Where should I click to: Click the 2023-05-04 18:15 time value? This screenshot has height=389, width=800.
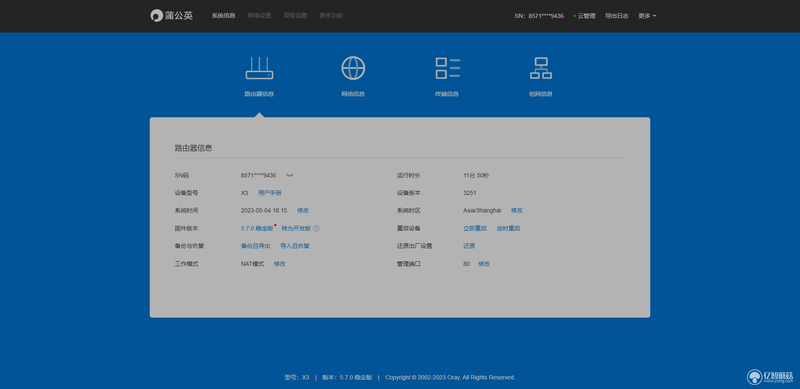pyautogui.click(x=264, y=210)
